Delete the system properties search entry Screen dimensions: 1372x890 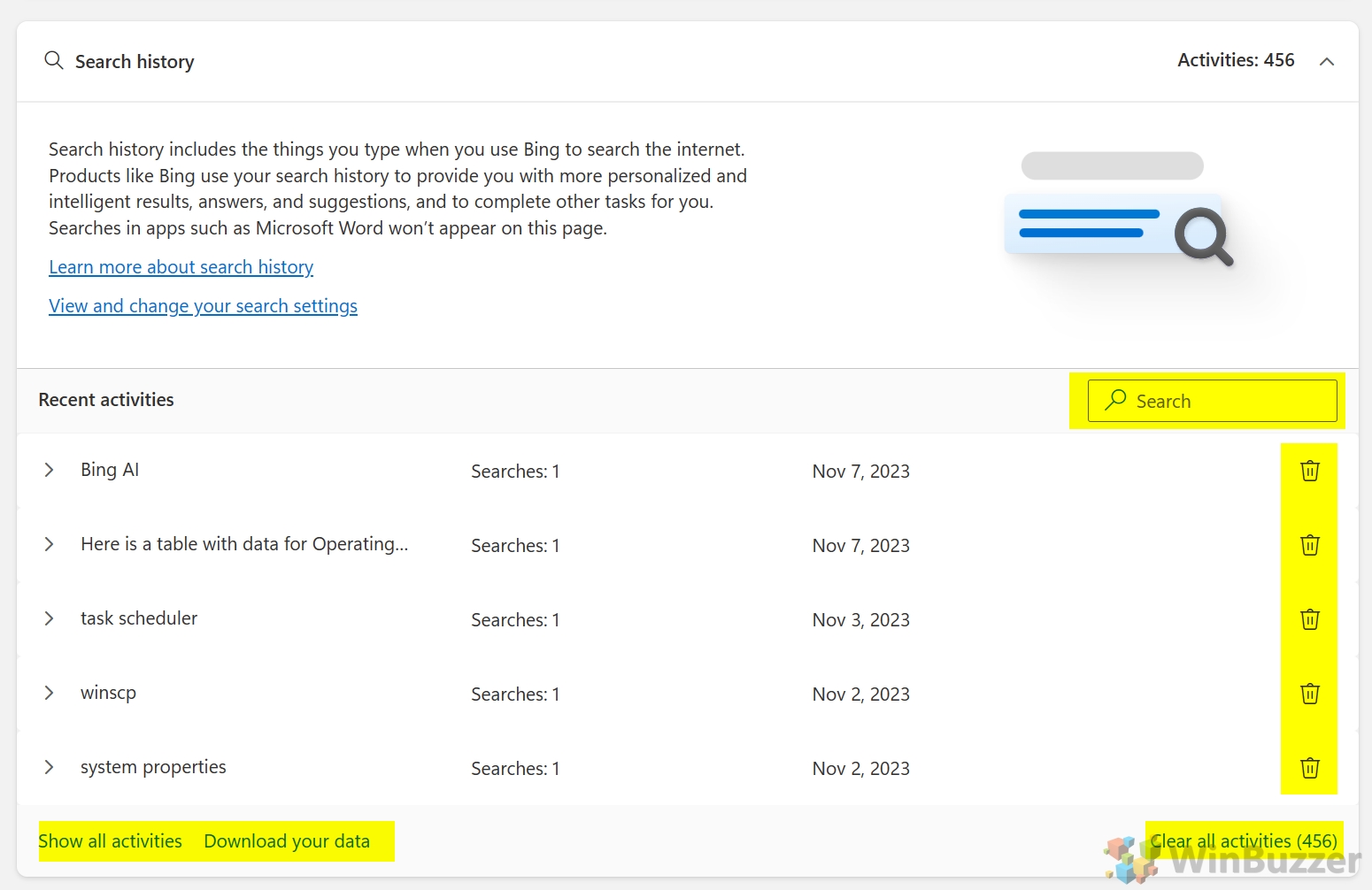tap(1310, 768)
